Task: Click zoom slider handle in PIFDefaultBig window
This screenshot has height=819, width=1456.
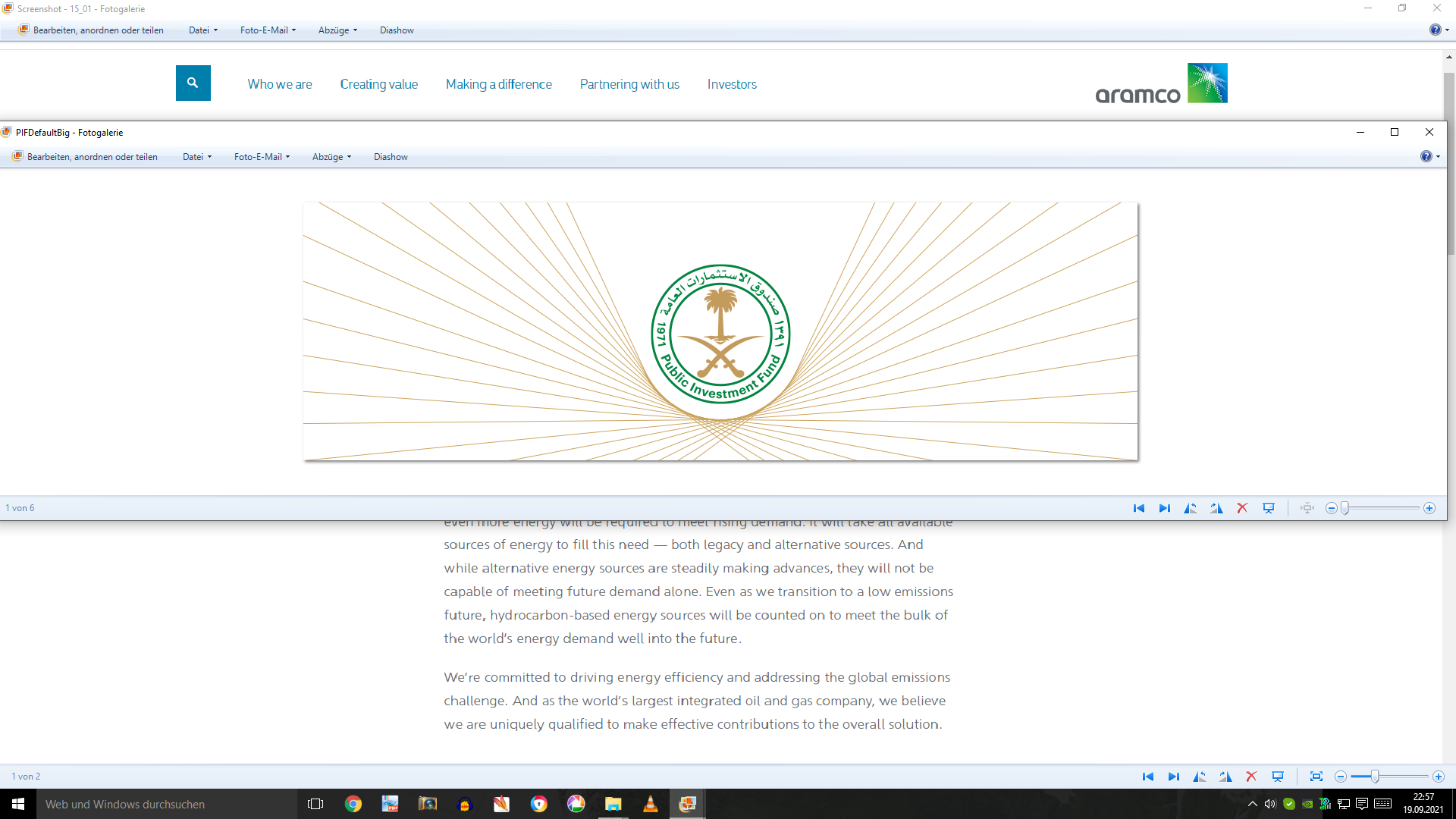Action: pyautogui.click(x=1345, y=508)
